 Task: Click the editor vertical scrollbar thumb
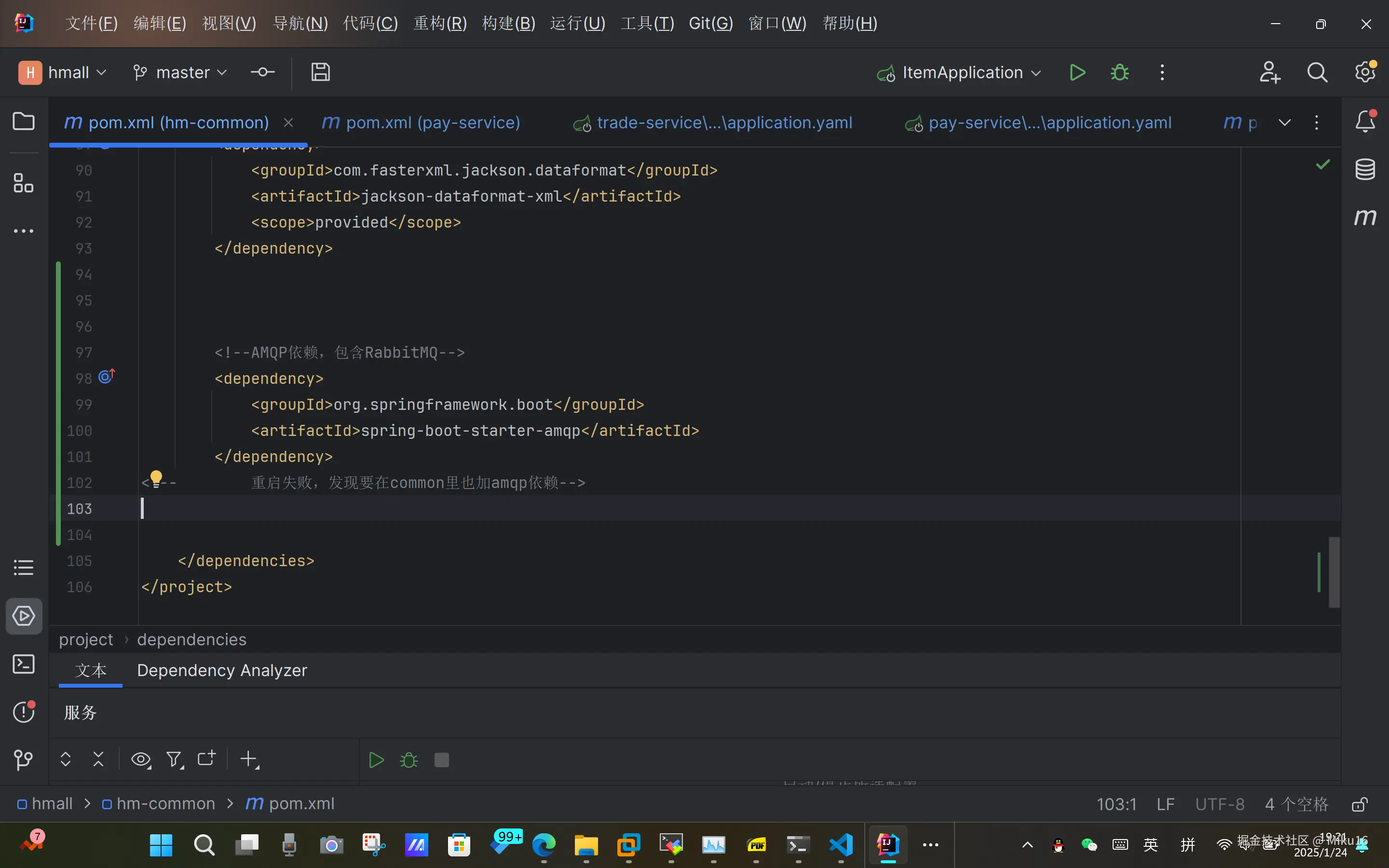[1335, 572]
